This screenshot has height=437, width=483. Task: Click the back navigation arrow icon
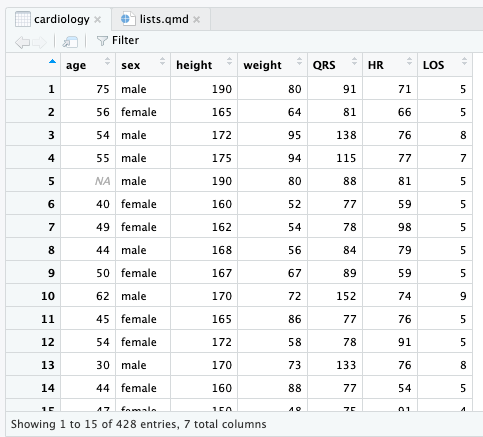(22, 42)
